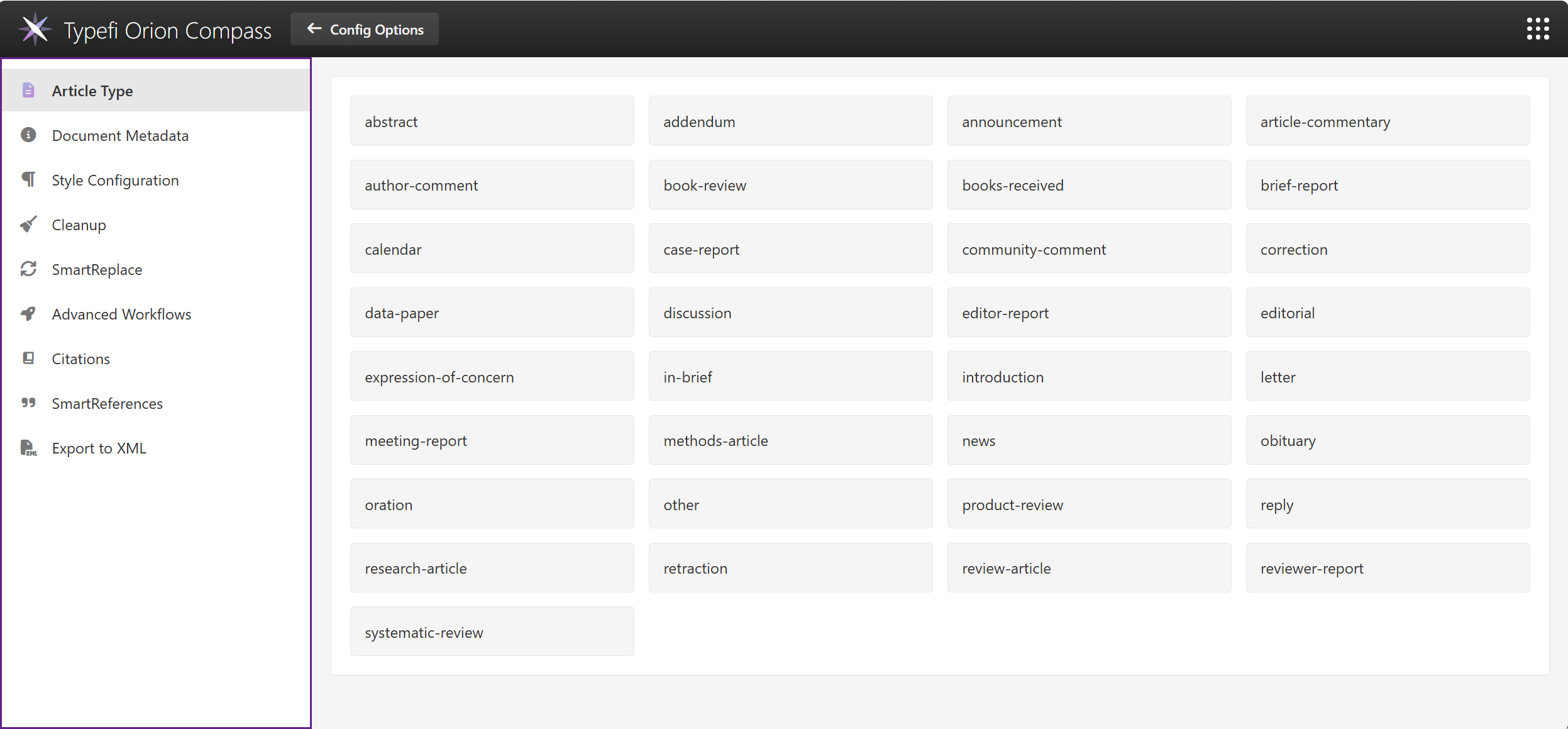The height and width of the screenshot is (729, 1568).
Task: Select the Article Type document icon
Action: [x=28, y=91]
